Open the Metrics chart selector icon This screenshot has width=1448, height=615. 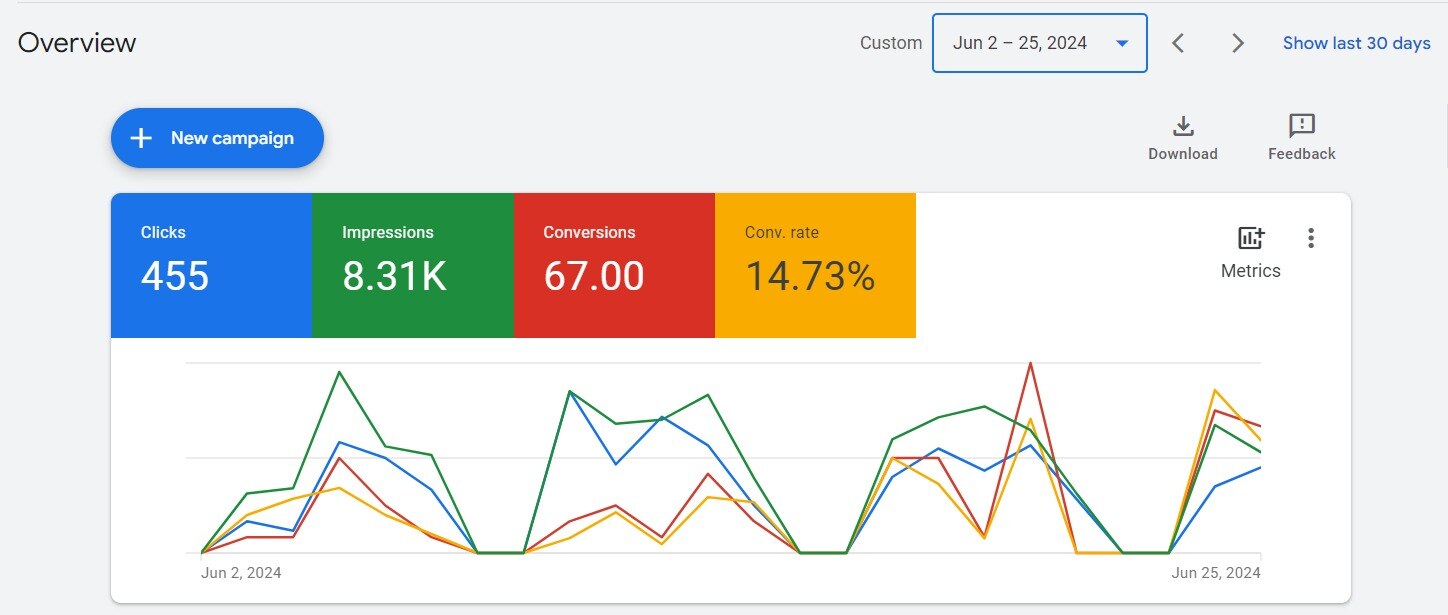(1251, 238)
